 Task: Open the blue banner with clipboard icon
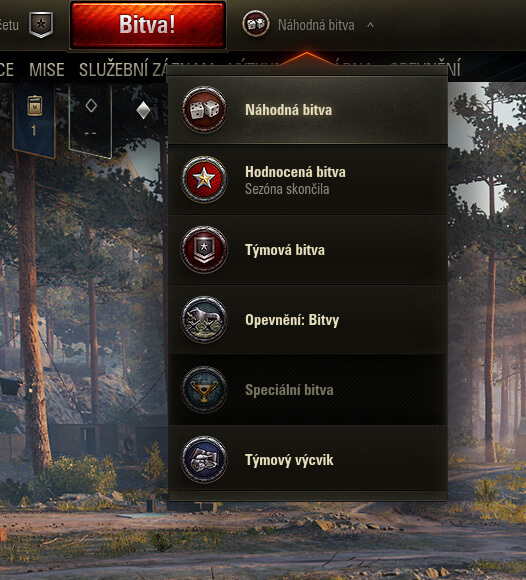(34, 119)
